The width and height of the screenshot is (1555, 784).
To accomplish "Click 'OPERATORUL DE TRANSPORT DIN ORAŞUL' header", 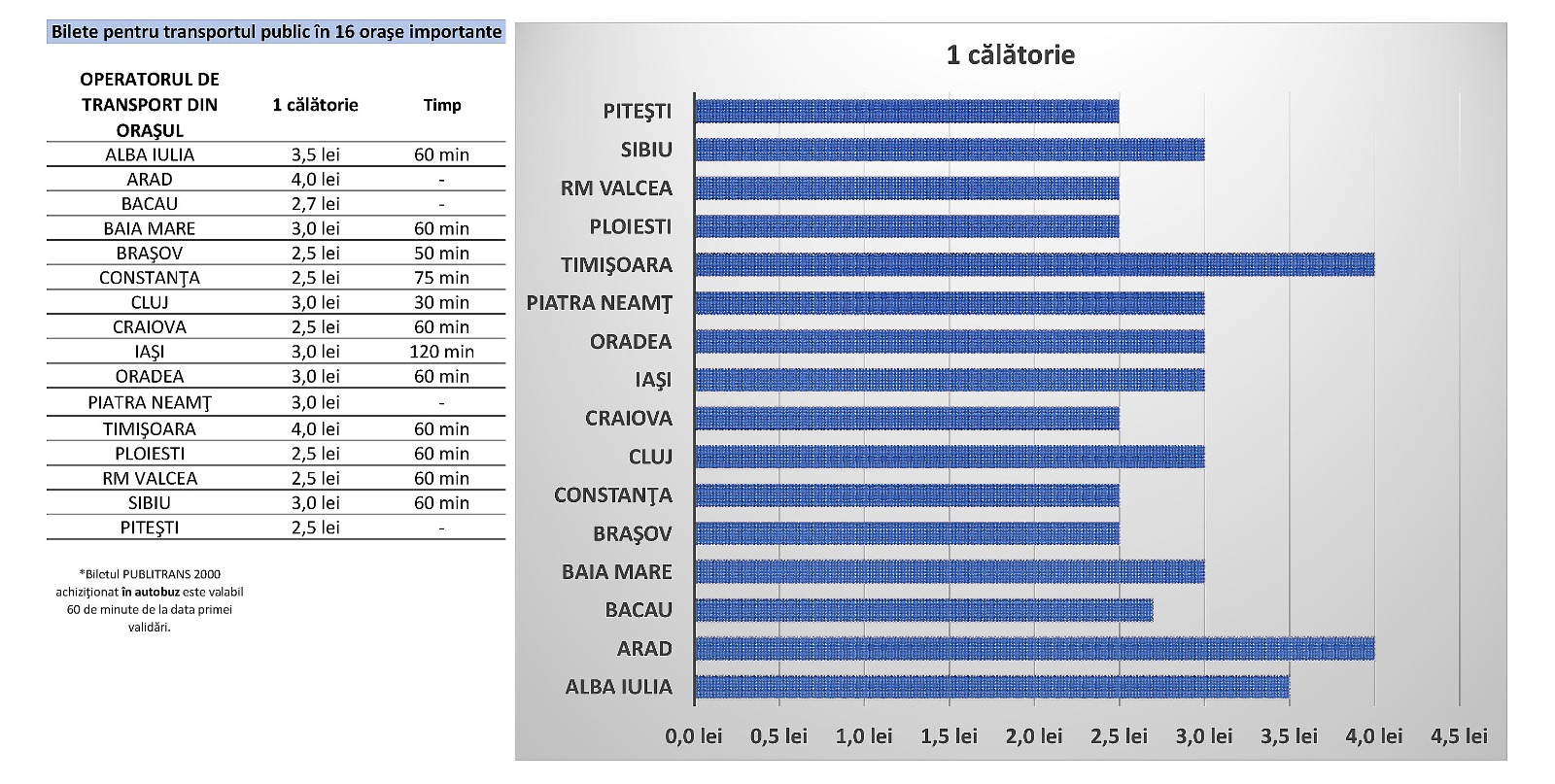I will [x=150, y=105].
